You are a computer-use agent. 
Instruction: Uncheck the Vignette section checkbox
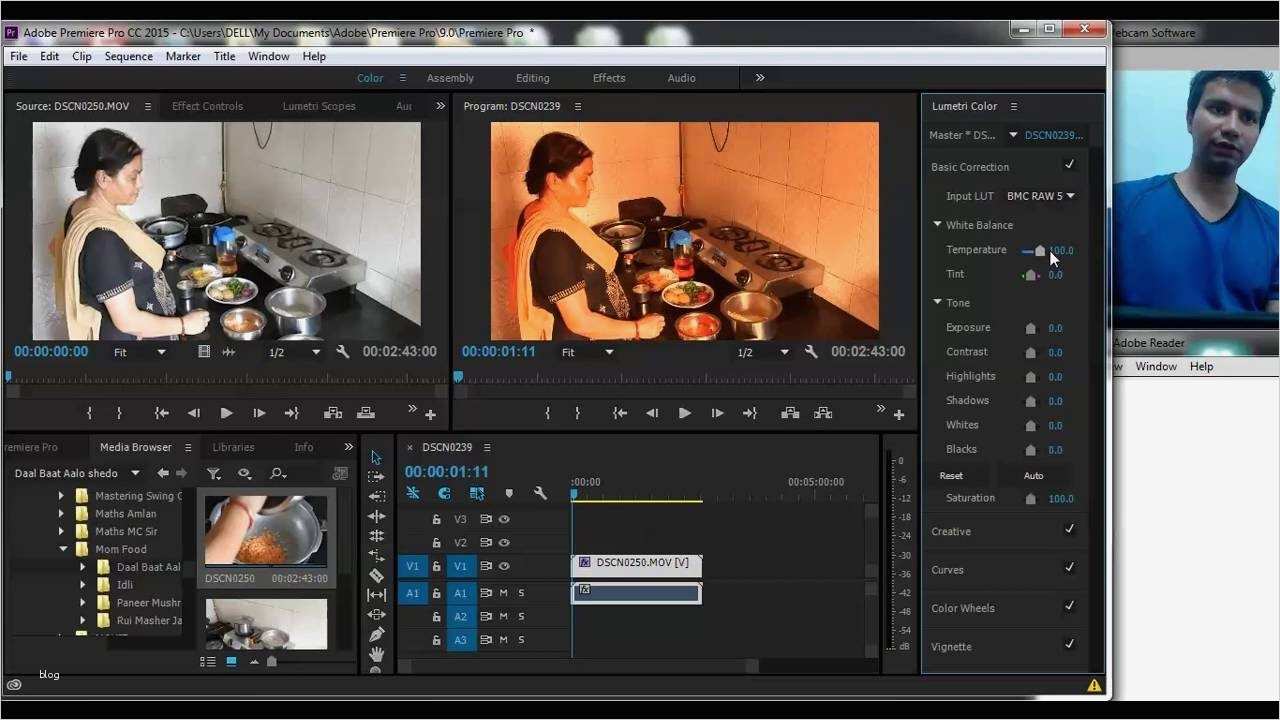(x=1069, y=645)
